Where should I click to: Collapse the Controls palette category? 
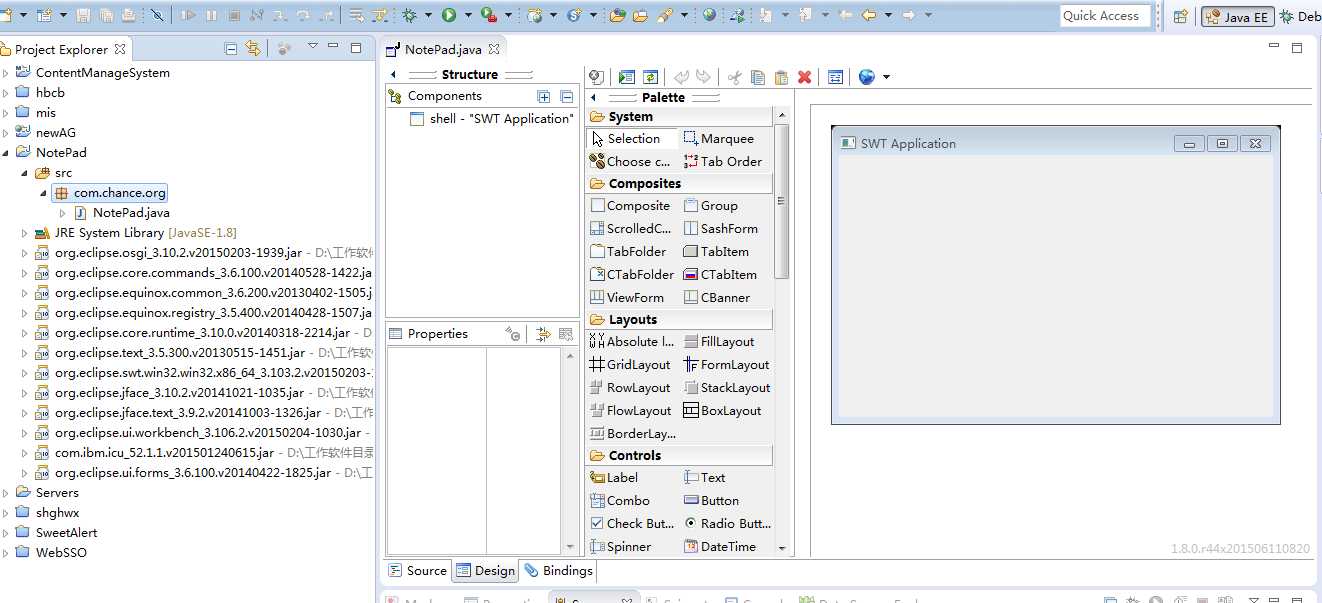click(679, 456)
